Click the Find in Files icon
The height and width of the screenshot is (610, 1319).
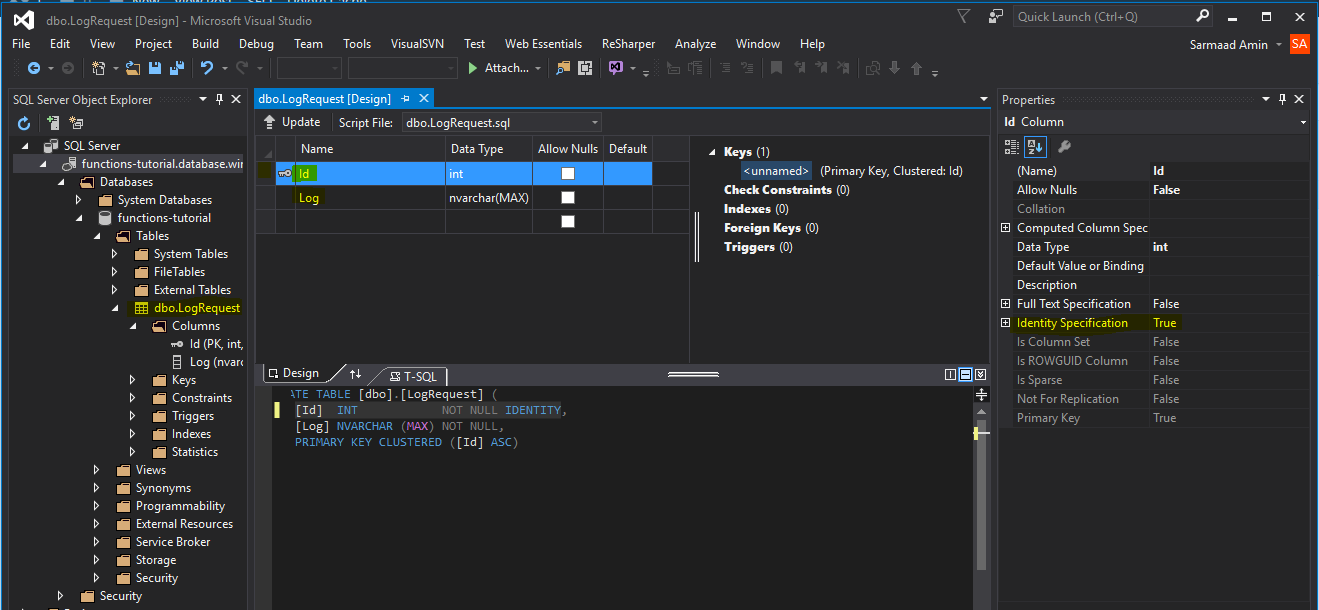[x=563, y=68]
